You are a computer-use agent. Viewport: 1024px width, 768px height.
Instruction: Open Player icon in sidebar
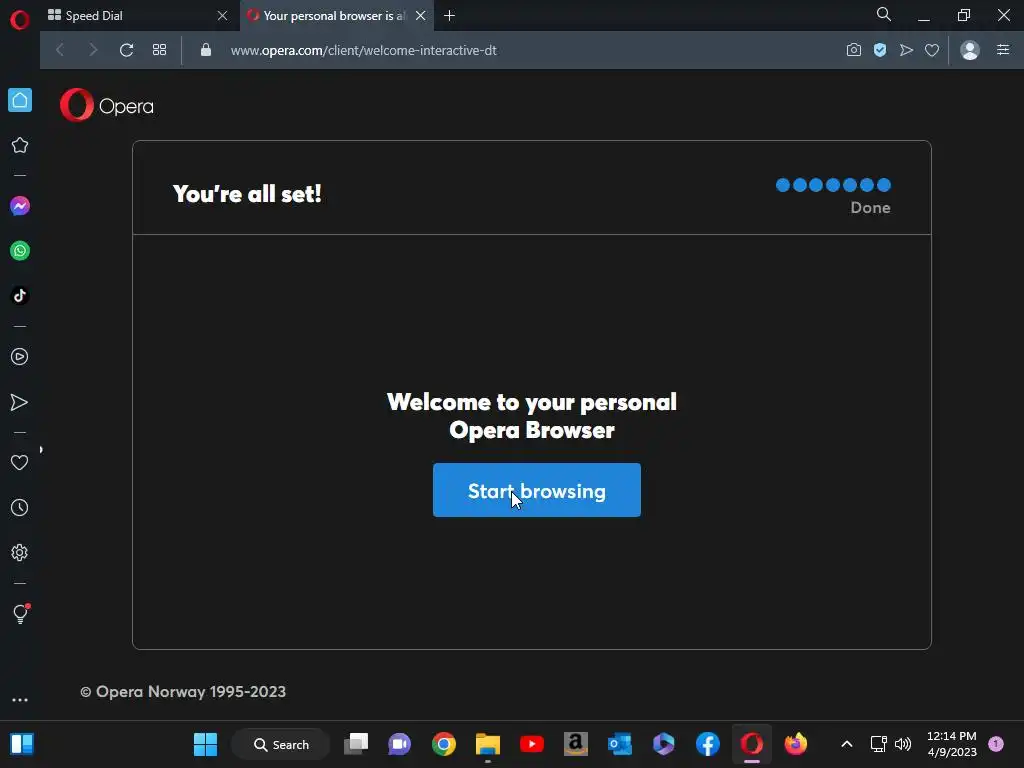click(x=20, y=357)
